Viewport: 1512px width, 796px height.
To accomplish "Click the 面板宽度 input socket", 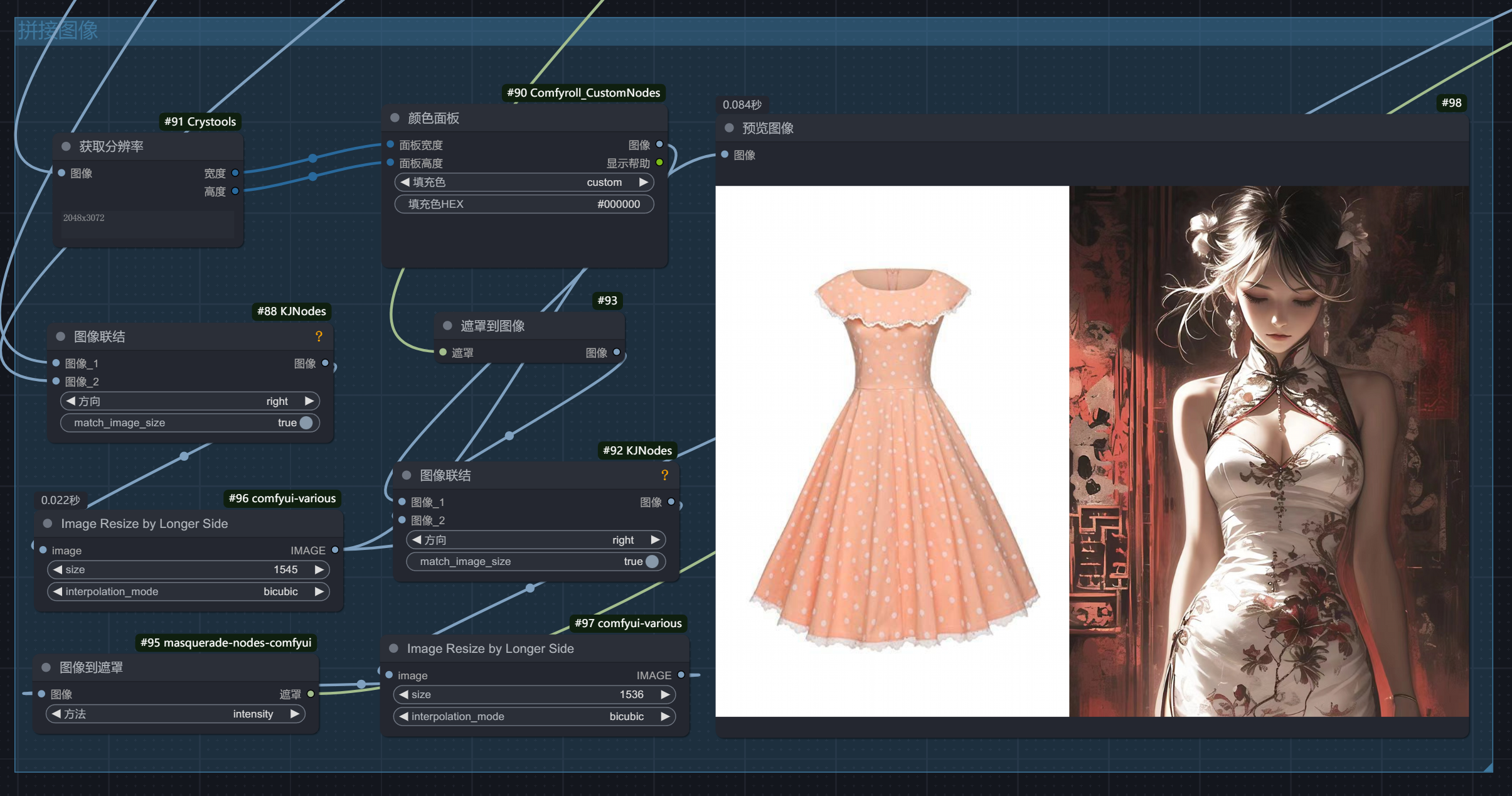I will point(390,144).
